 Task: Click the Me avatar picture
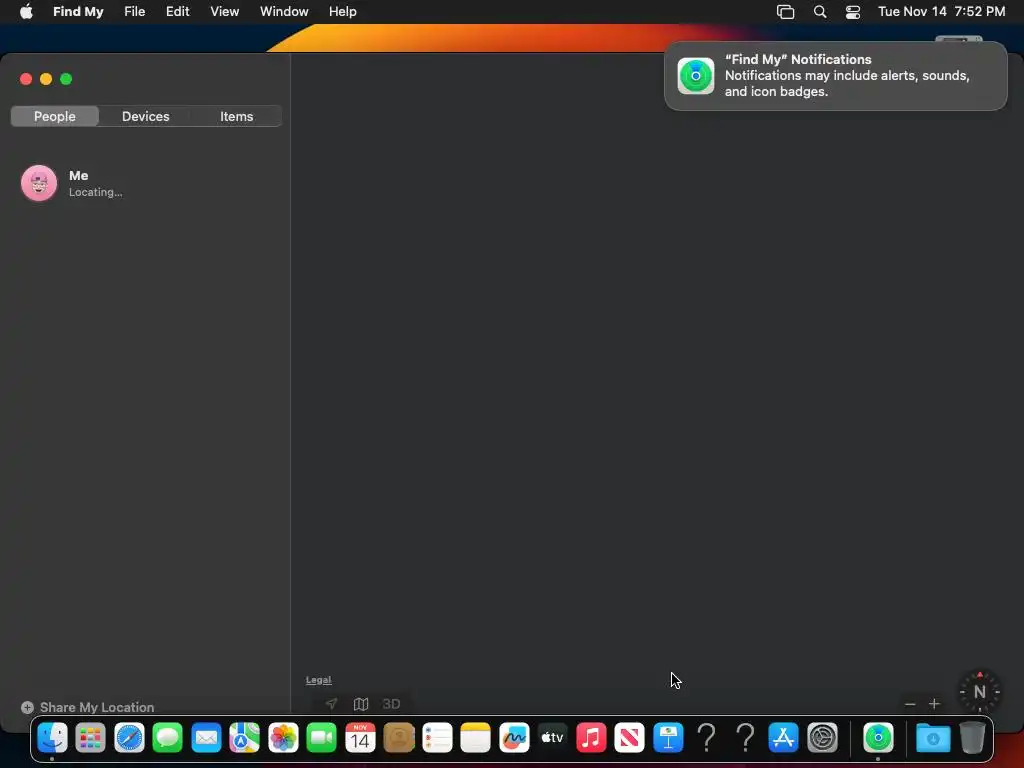[39, 183]
